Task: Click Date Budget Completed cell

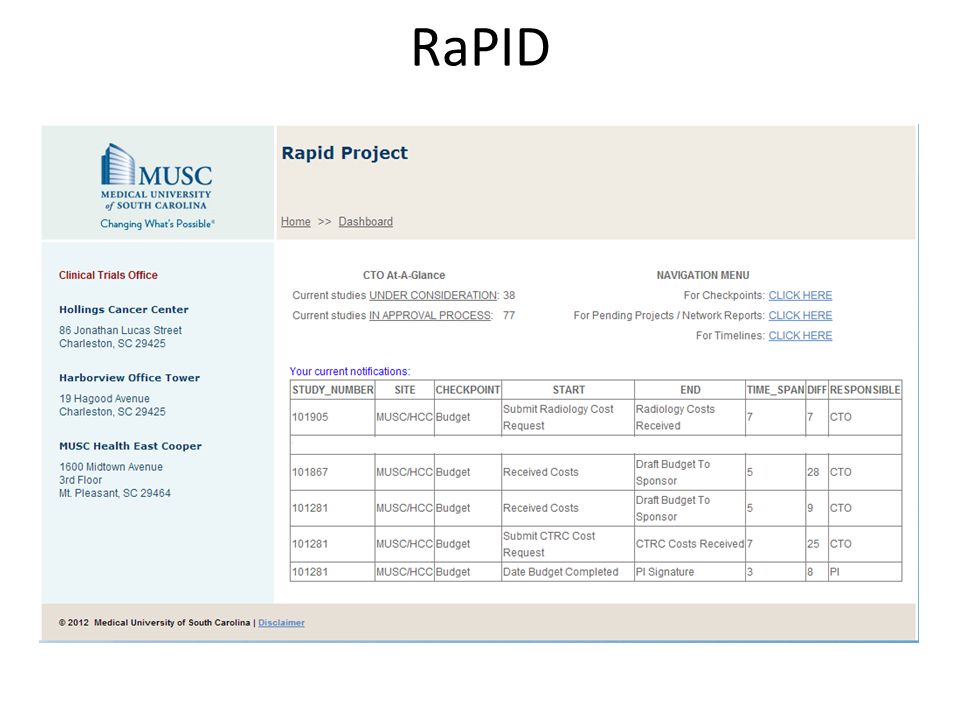Action: pyautogui.click(x=568, y=572)
